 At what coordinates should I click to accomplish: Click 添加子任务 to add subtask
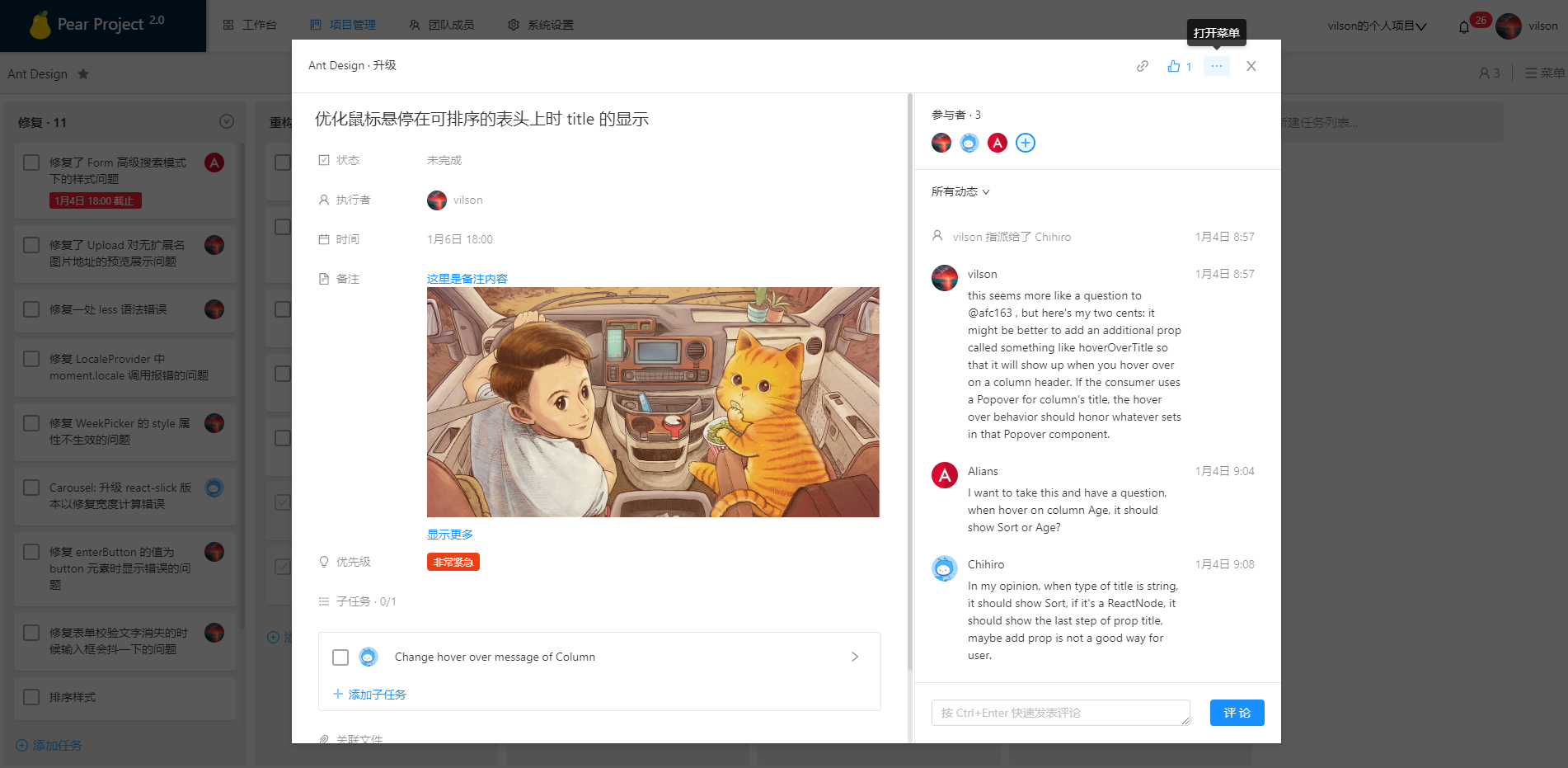(x=369, y=695)
